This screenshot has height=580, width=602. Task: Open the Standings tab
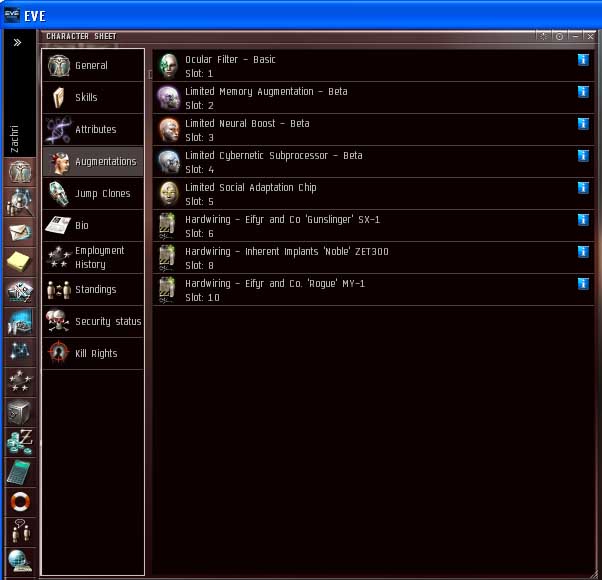coord(93,289)
